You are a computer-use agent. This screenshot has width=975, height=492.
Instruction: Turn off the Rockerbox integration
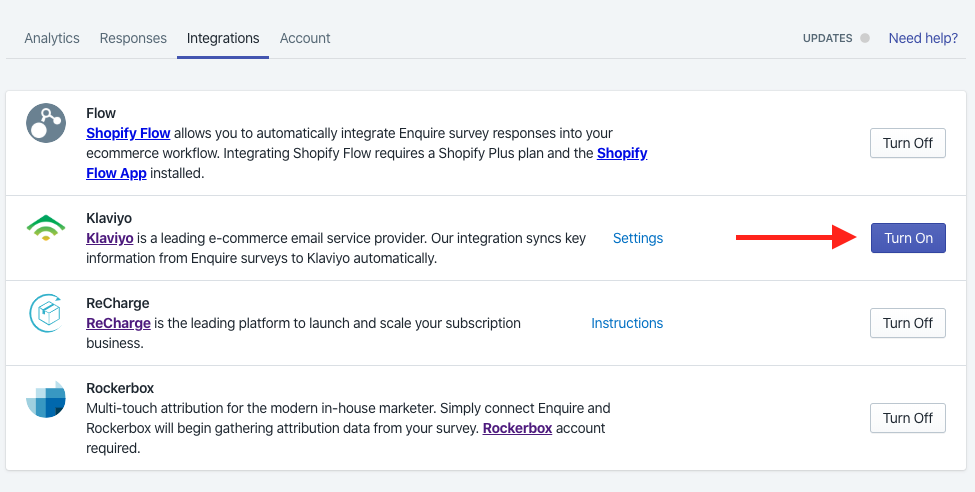pyautogui.click(x=908, y=418)
